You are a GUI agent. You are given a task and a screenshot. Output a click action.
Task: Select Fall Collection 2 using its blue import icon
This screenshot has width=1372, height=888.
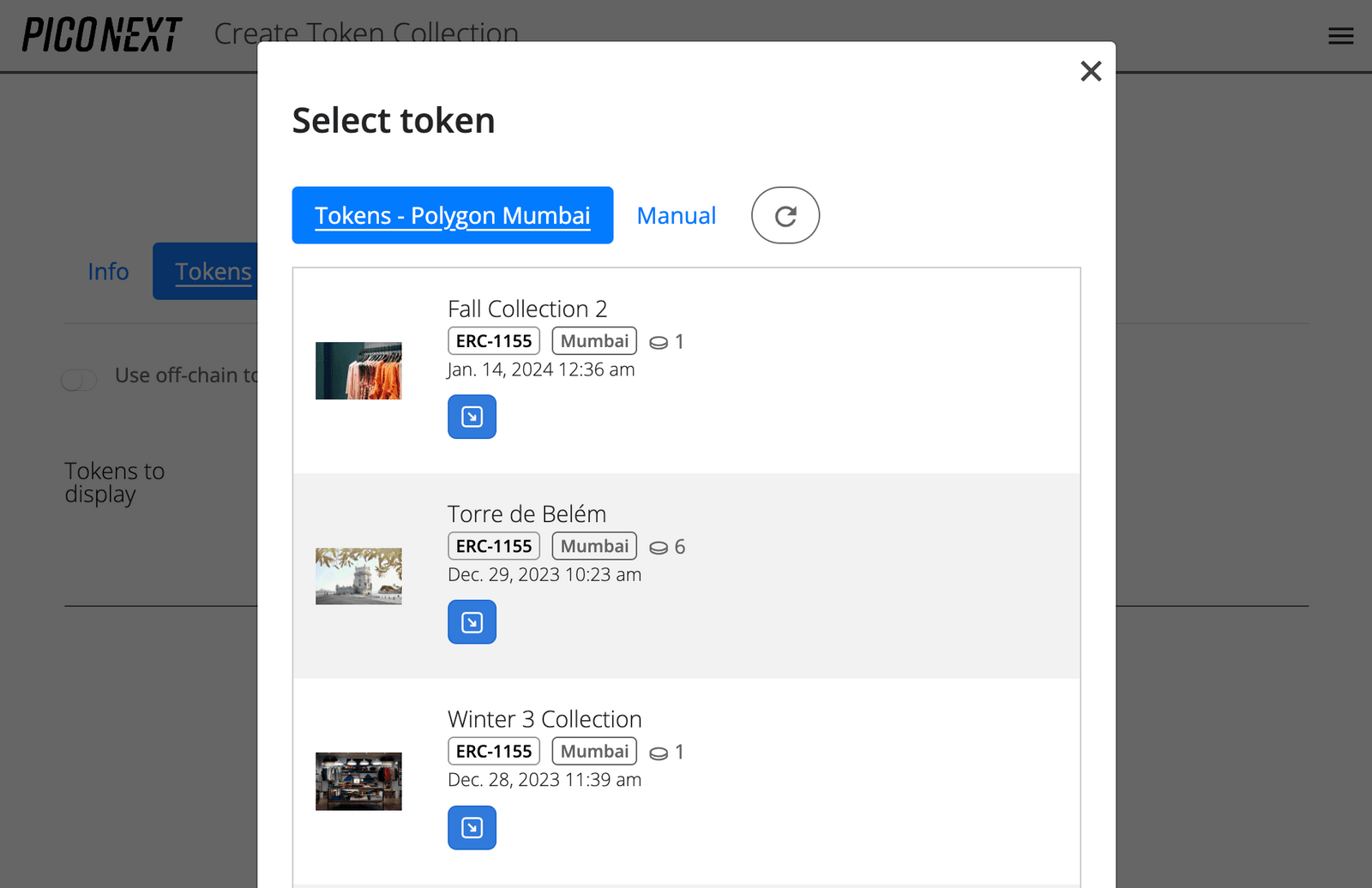coord(471,417)
